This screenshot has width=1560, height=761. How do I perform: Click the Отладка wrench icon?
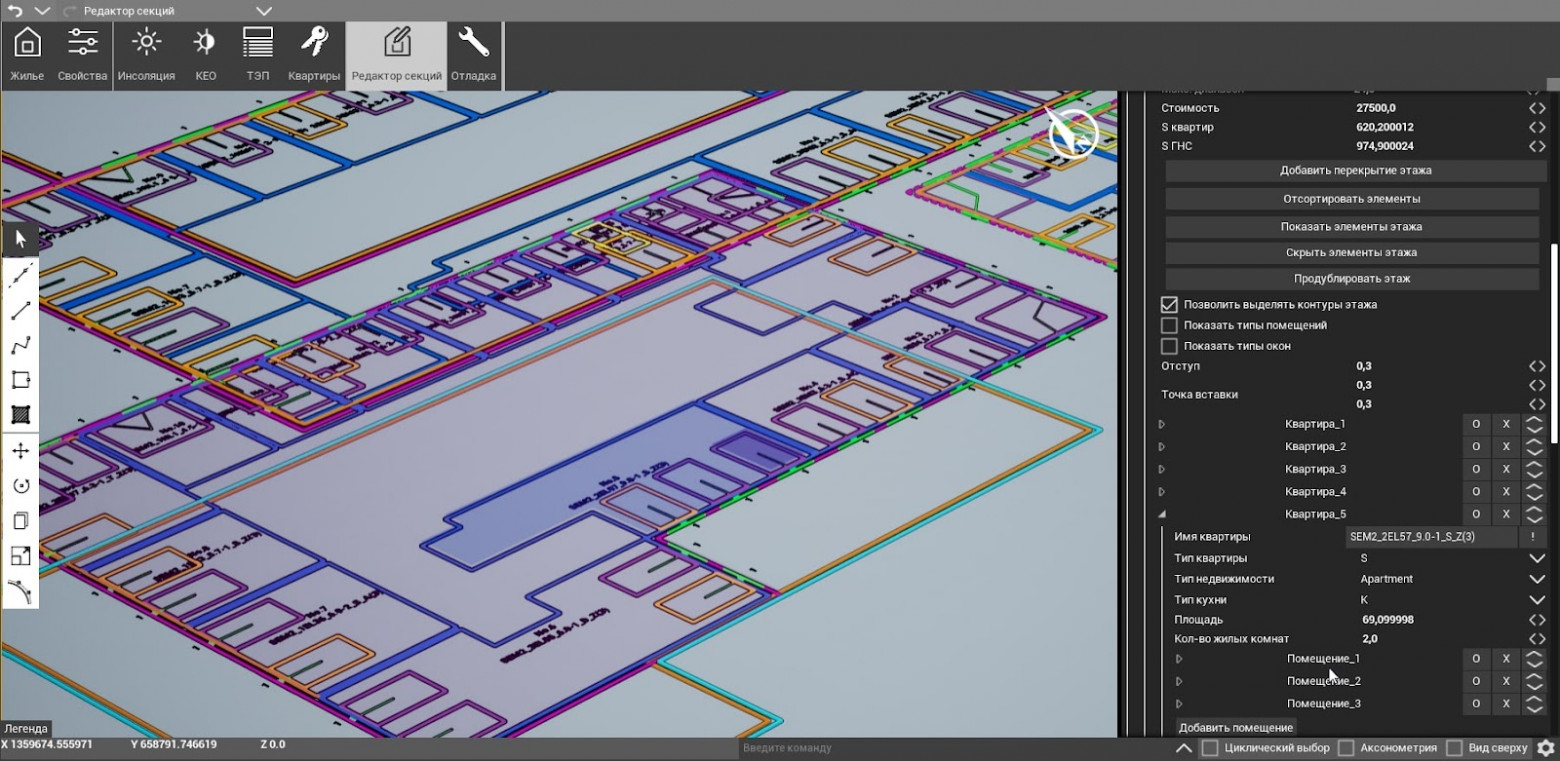coord(473,54)
